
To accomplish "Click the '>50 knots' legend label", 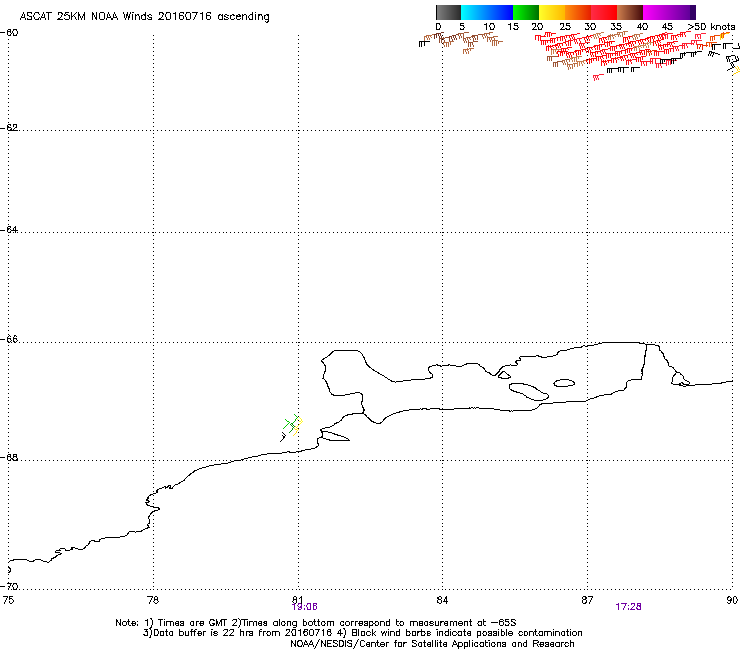I will pyautogui.click(x=711, y=27).
